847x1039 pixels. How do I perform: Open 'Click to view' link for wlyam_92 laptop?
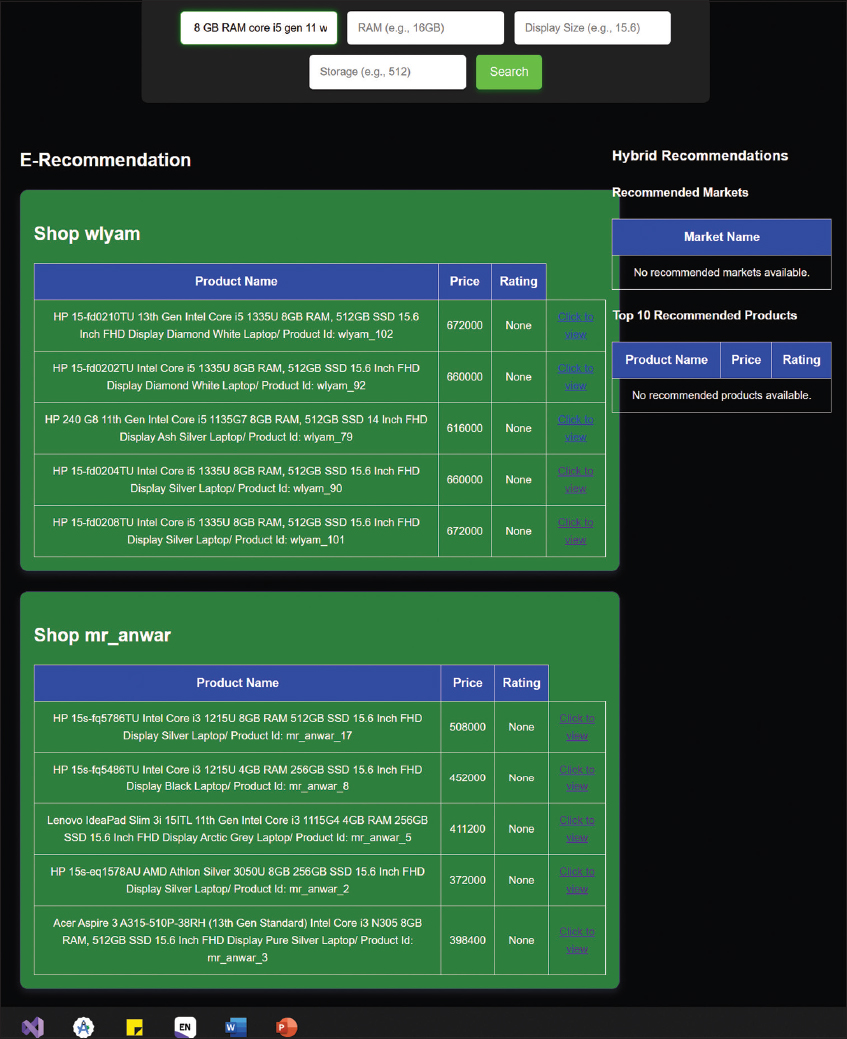[575, 377]
